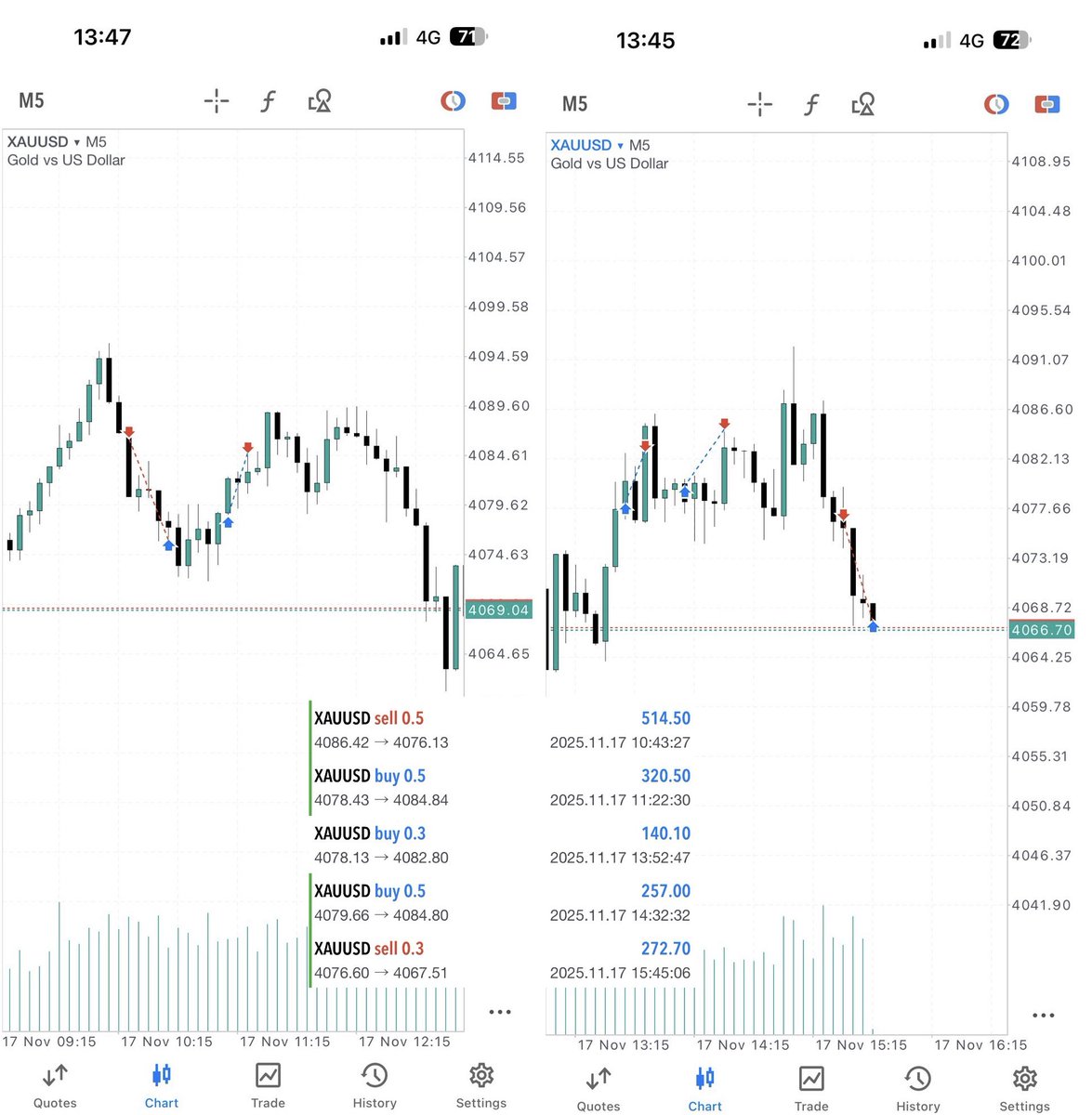Tap price scale label 4108.95

tap(1041, 162)
